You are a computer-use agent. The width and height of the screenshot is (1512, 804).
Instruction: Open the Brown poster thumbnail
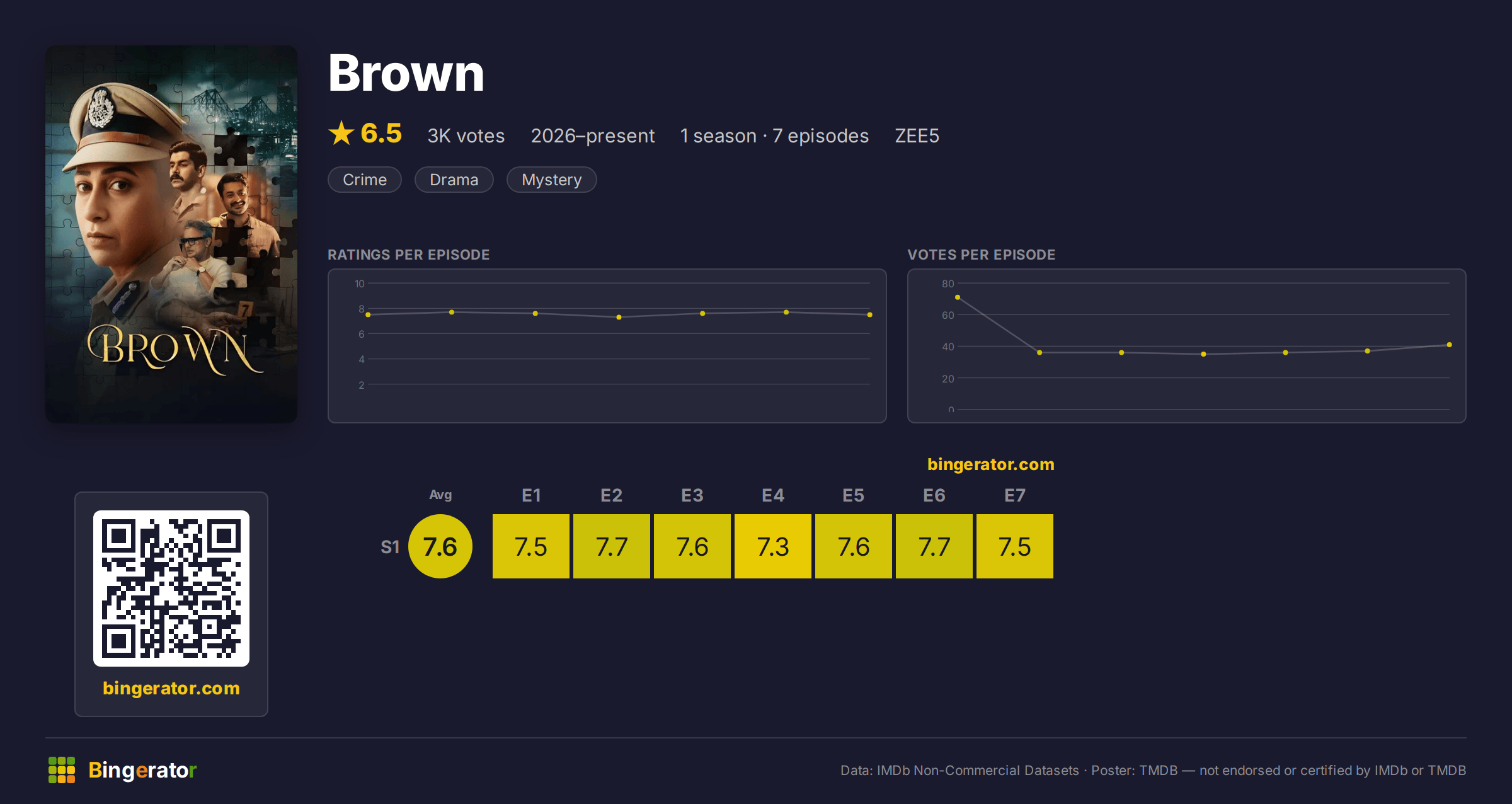pos(171,234)
